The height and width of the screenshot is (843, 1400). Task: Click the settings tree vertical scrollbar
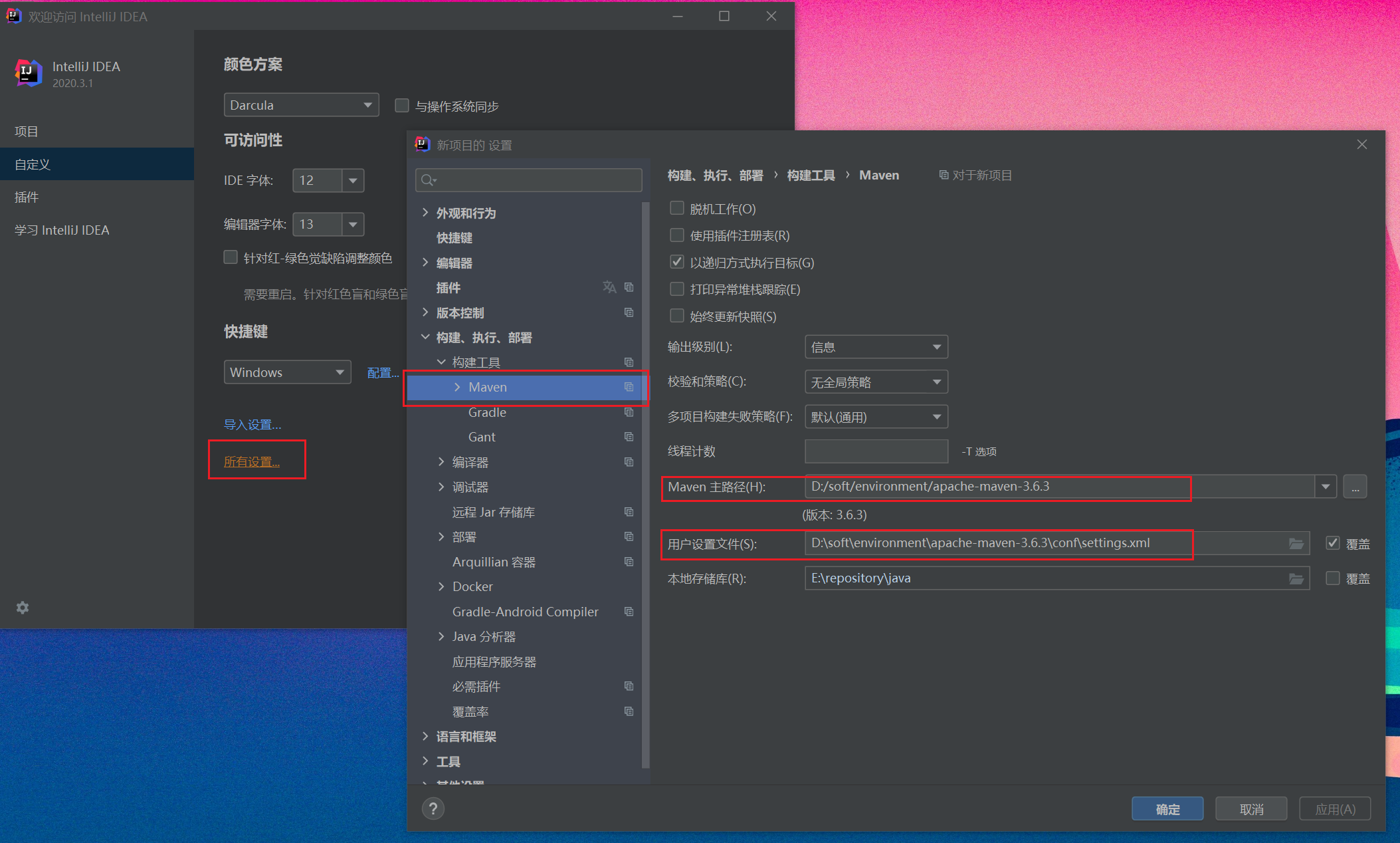645,485
